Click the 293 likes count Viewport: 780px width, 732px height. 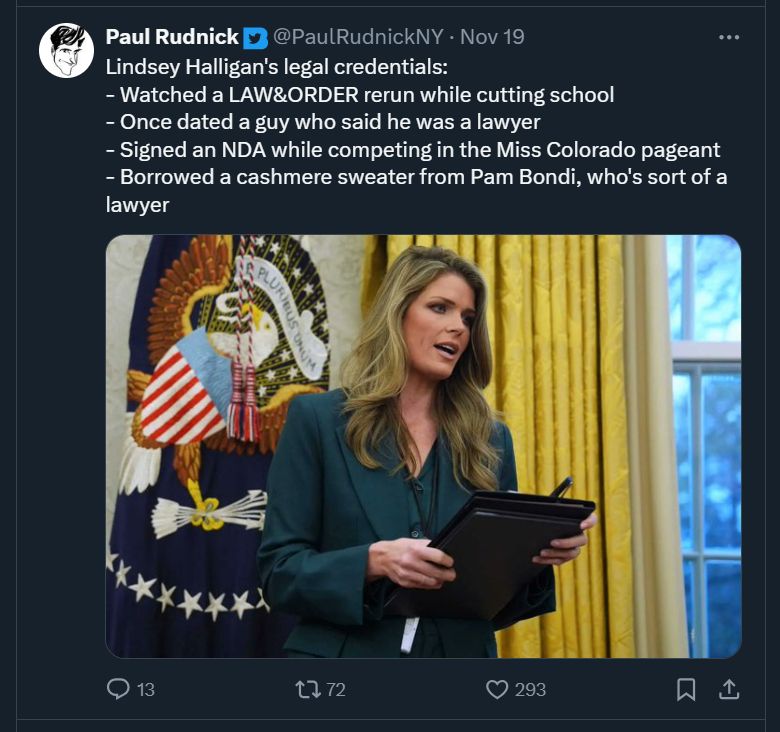coord(530,690)
